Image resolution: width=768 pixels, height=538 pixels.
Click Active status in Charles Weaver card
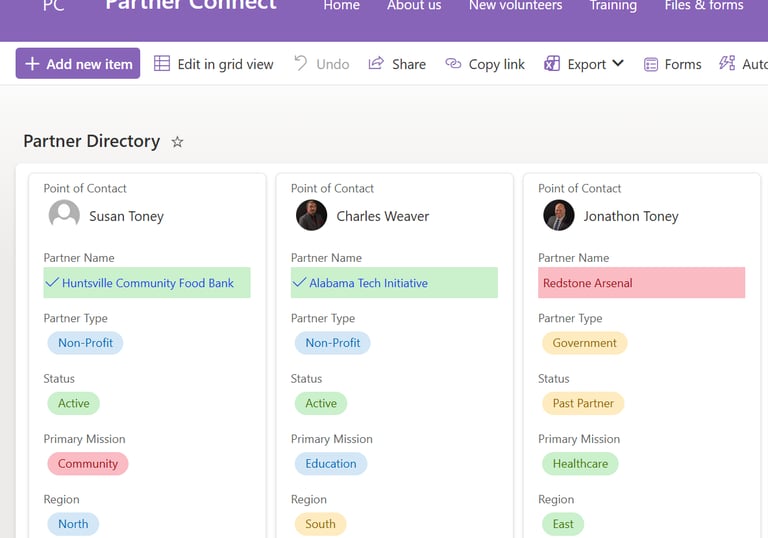tap(321, 403)
